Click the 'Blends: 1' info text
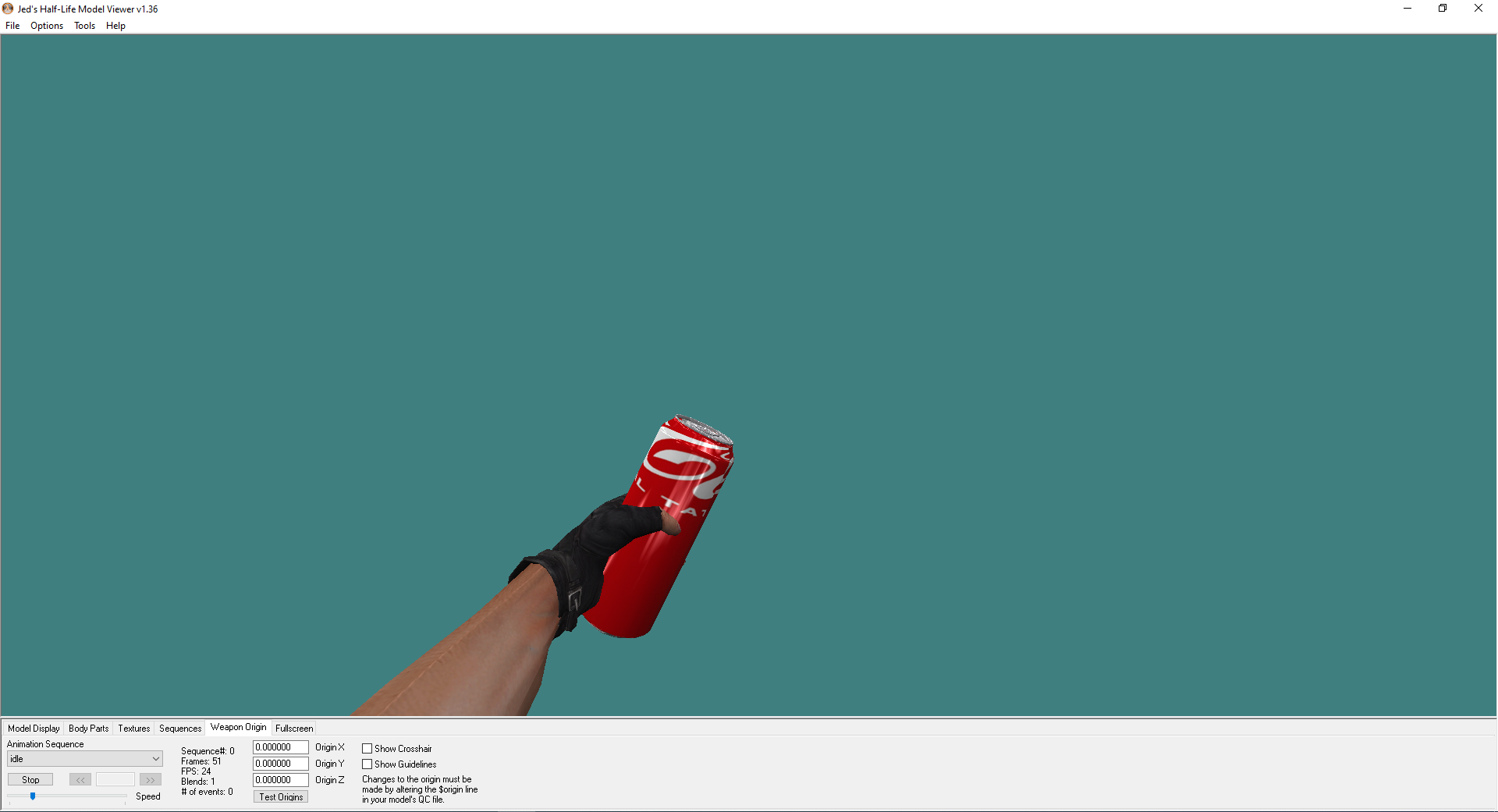The width and height of the screenshot is (1498, 812). point(198,782)
